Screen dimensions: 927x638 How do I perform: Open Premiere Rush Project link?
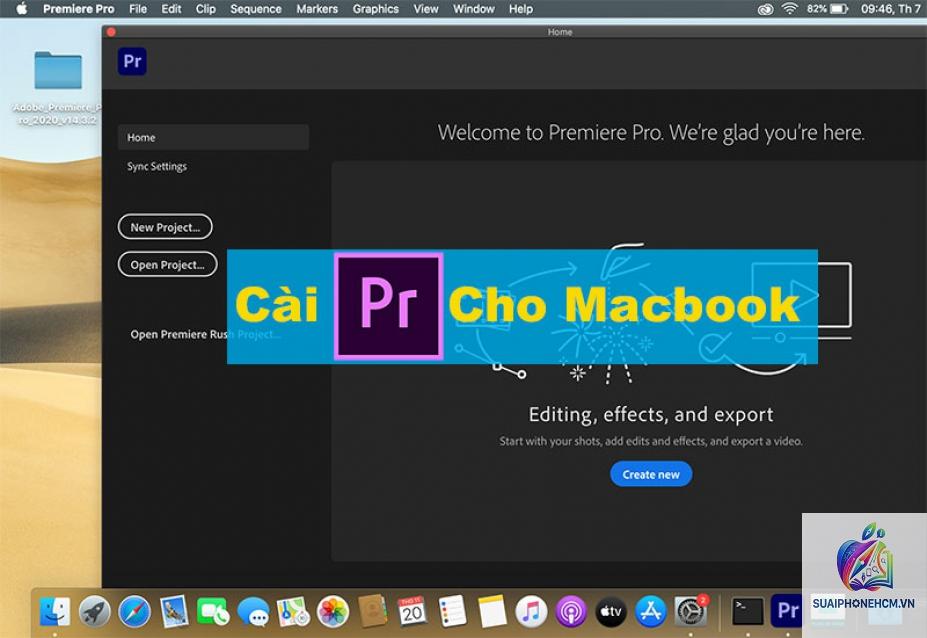(206, 334)
